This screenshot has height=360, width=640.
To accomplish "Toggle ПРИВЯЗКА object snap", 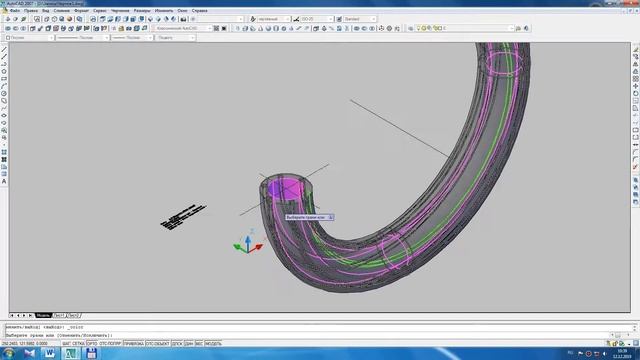I will tap(134, 344).
